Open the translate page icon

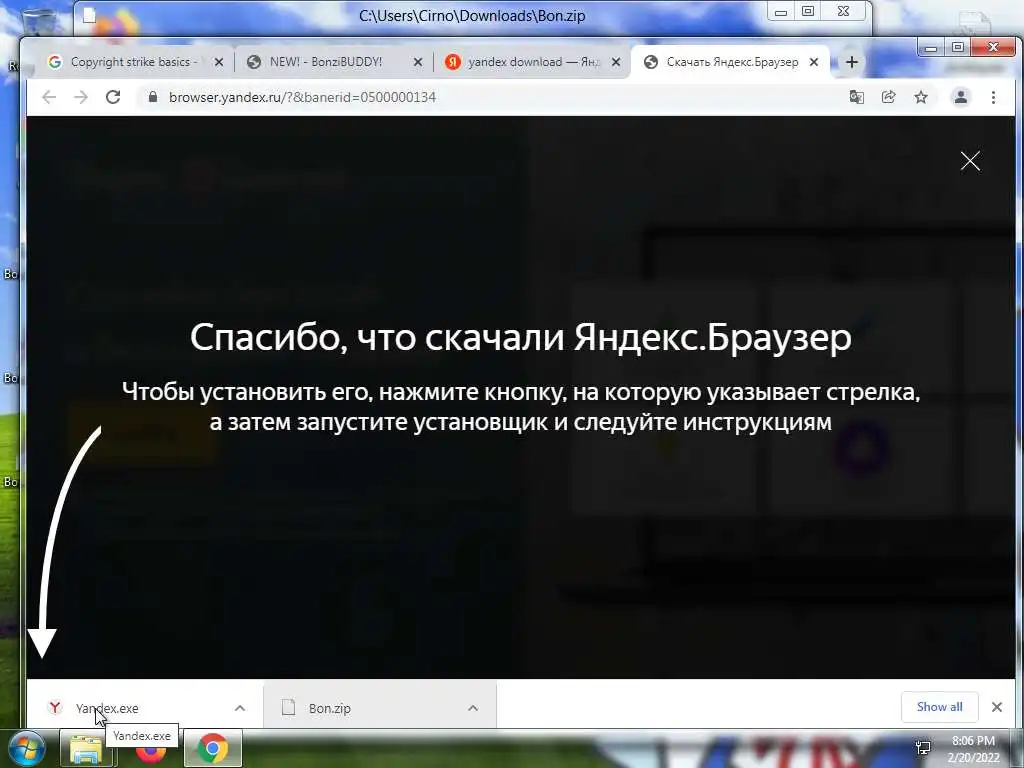(856, 97)
